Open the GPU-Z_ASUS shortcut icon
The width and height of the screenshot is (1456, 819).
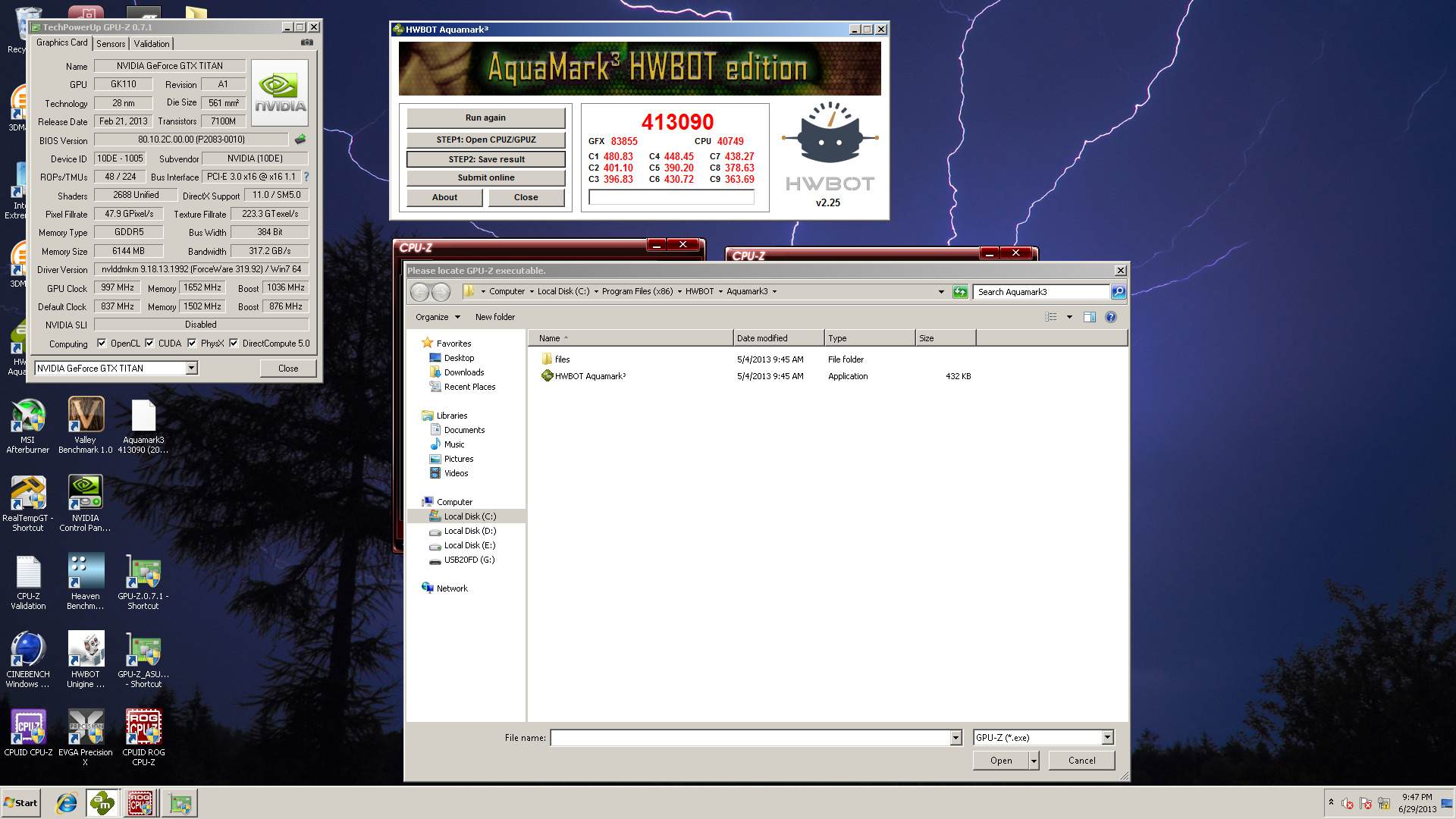click(143, 661)
